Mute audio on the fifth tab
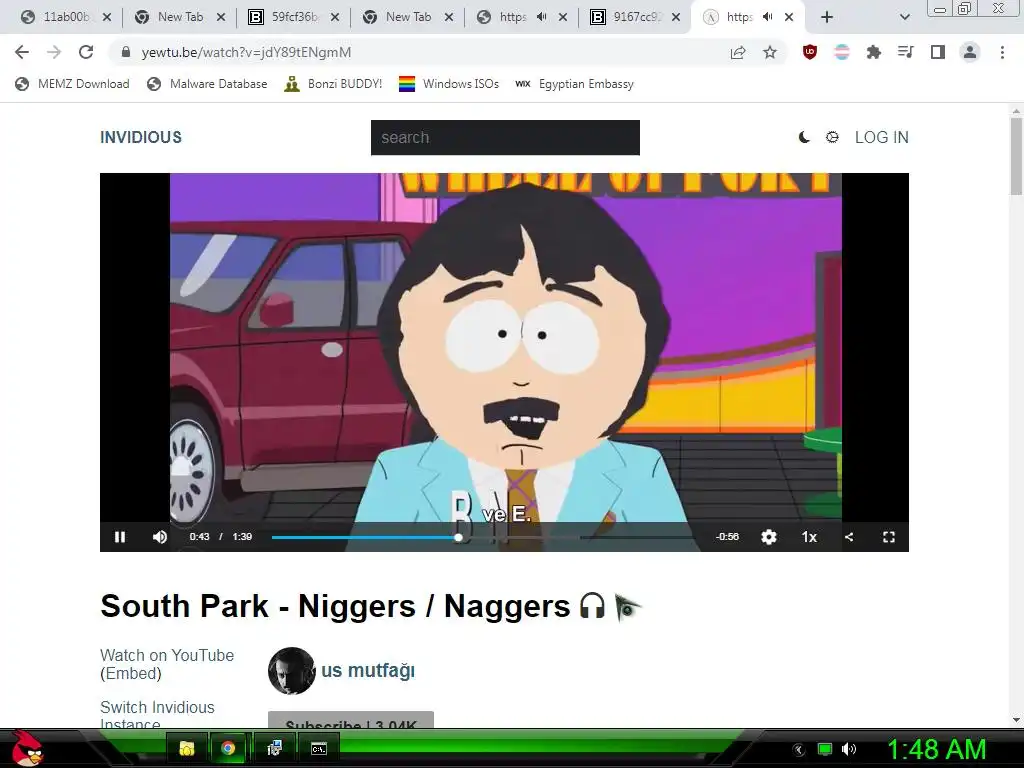Image resolution: width=1024 pixels, height=768 pixels. point(541,17)
